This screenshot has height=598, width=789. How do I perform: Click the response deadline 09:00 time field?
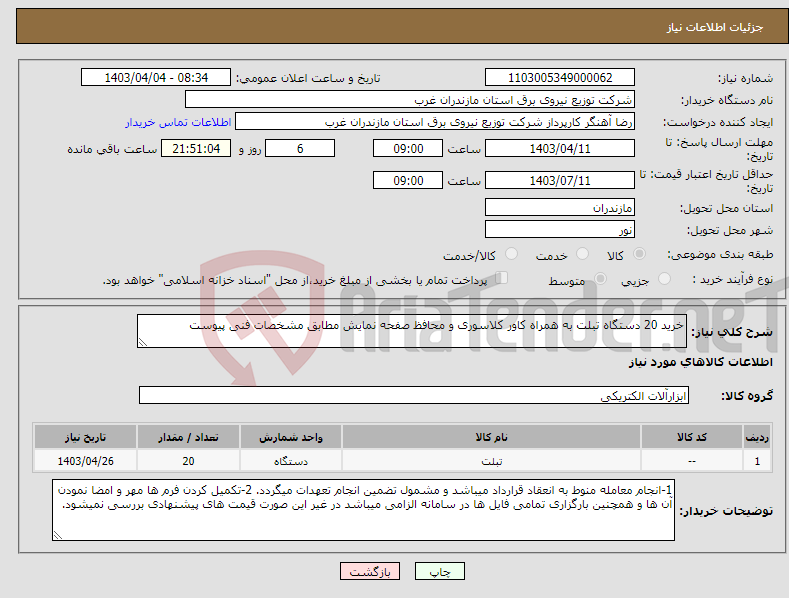[408, 148]
